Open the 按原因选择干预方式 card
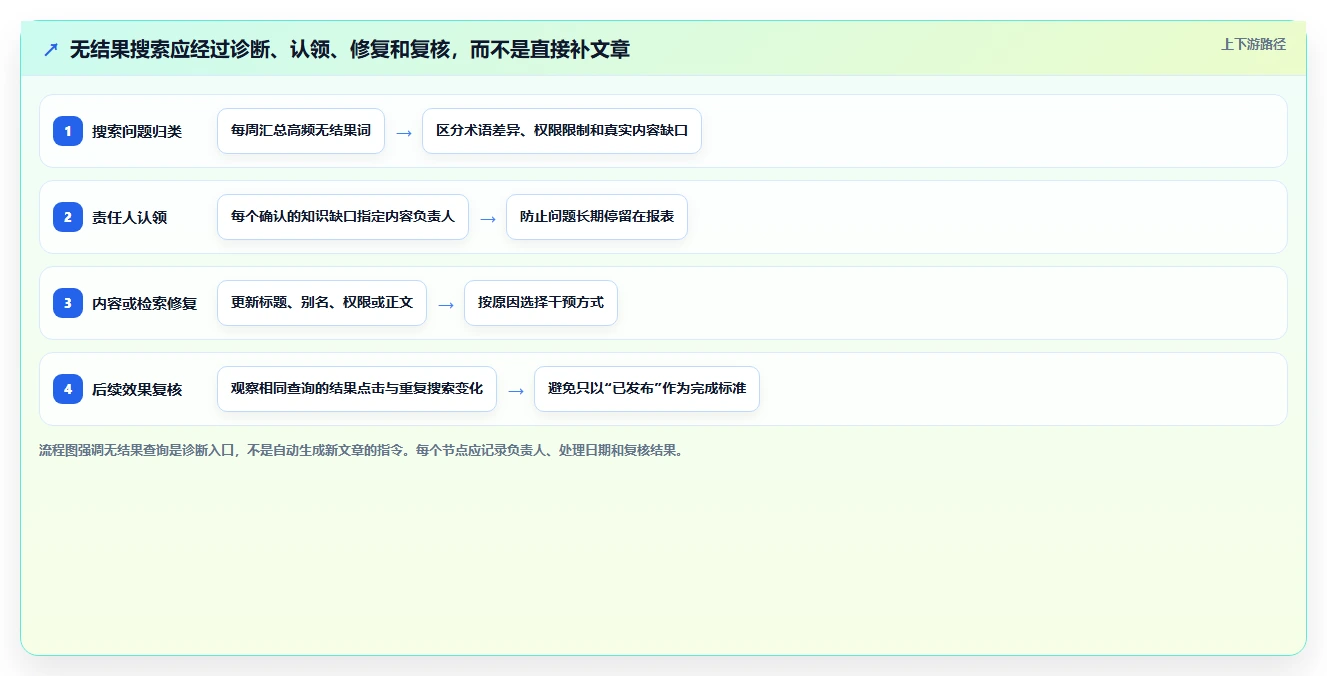The image size is (1327, 676). click(541, 303)
